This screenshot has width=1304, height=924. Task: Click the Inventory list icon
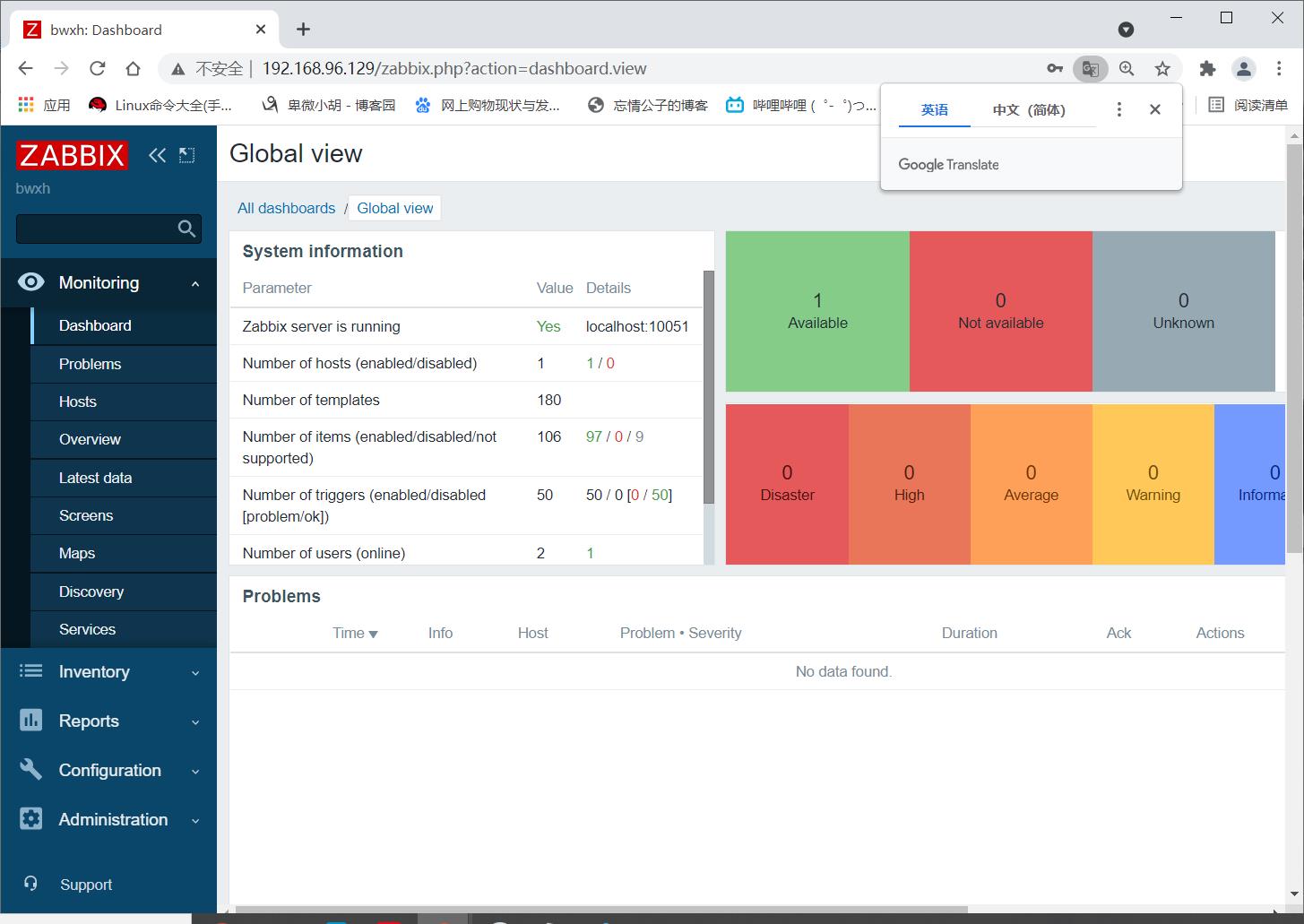pyautogui.click(x=30, y=671)
